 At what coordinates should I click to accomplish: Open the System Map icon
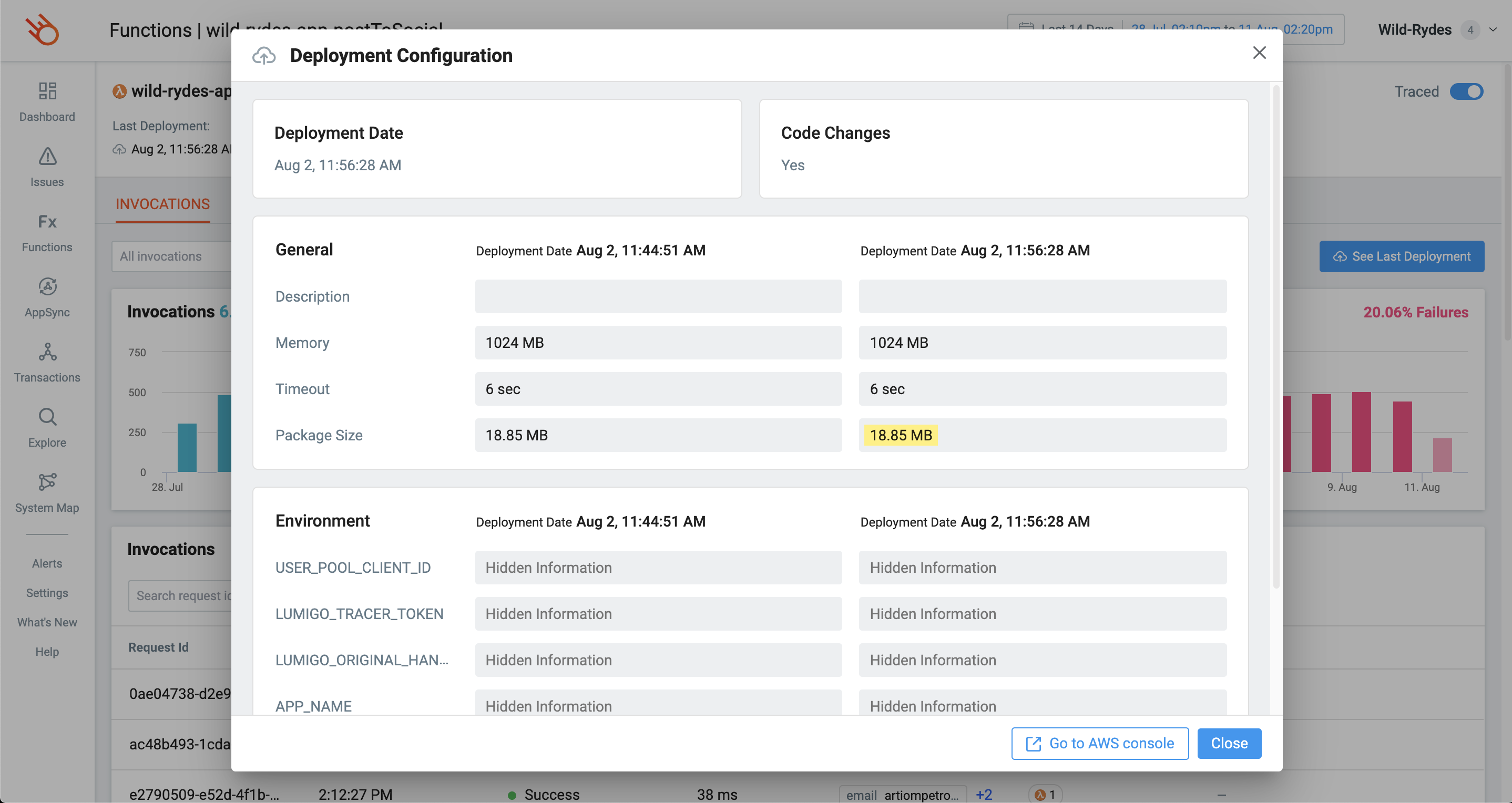pos(47,482)
